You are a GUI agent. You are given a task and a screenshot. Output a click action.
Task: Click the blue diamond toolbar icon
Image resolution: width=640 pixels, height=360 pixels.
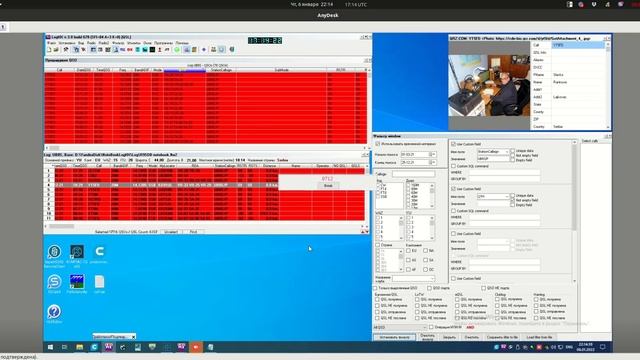pos(204,49)
